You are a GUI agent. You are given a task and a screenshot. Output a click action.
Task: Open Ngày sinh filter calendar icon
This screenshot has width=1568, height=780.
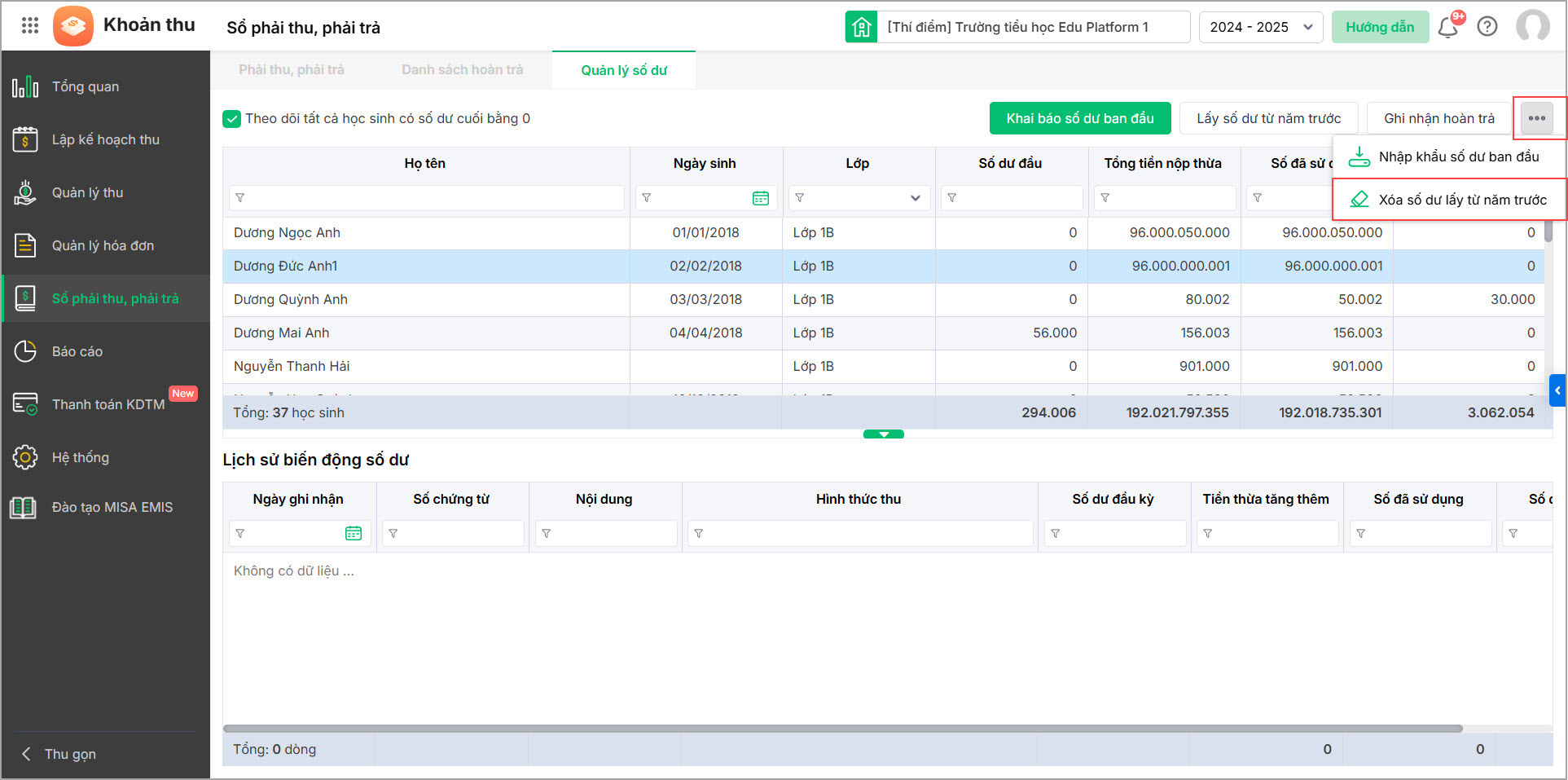[x=761, y=198]
